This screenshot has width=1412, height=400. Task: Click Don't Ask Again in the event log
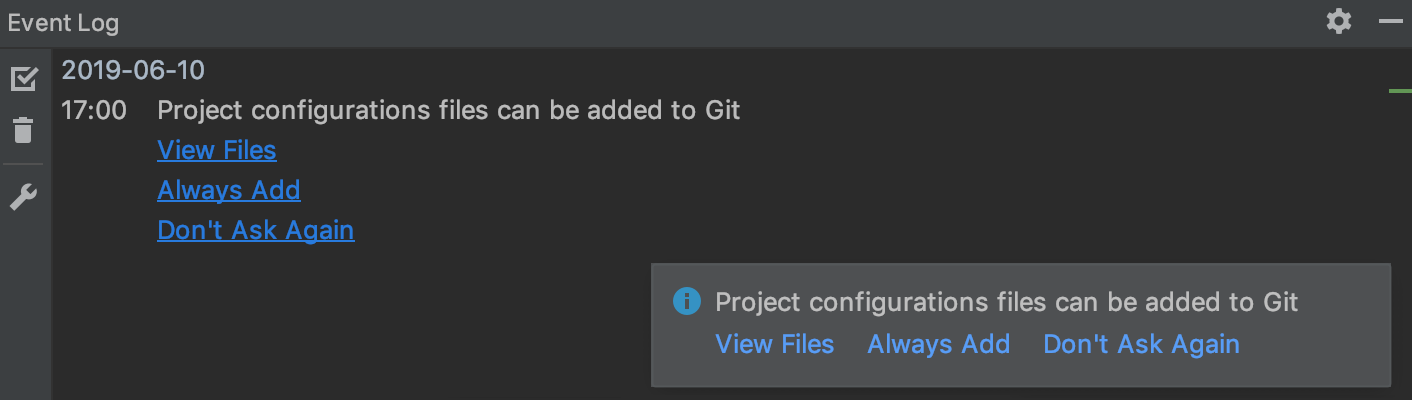[x=256, y=230]
